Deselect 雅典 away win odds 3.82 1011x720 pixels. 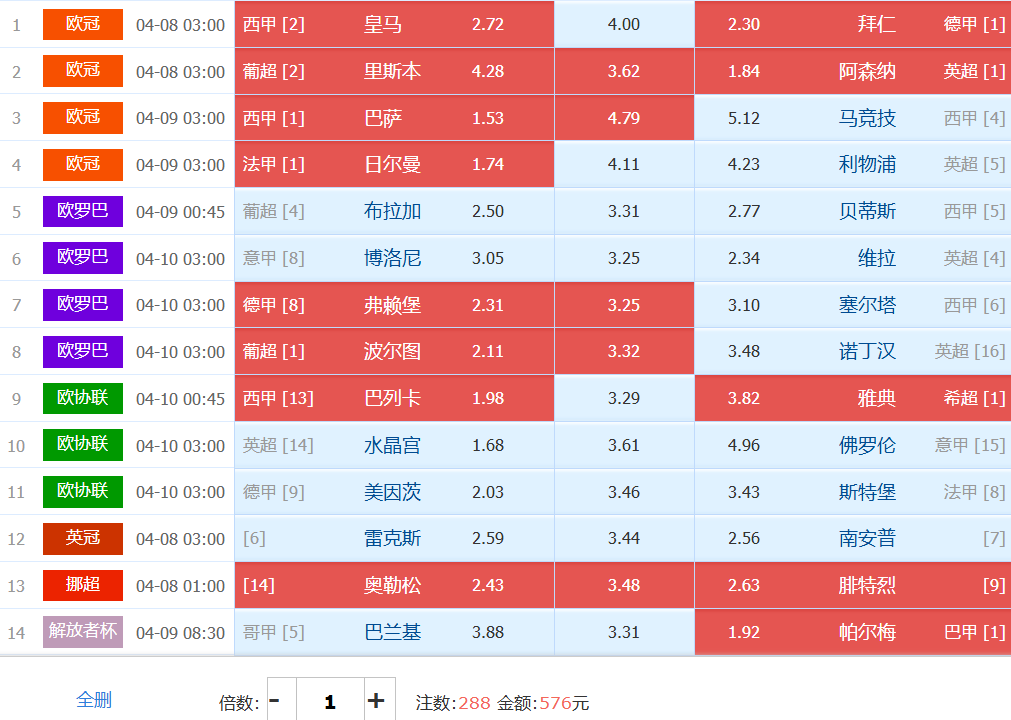tap(853, 398)
